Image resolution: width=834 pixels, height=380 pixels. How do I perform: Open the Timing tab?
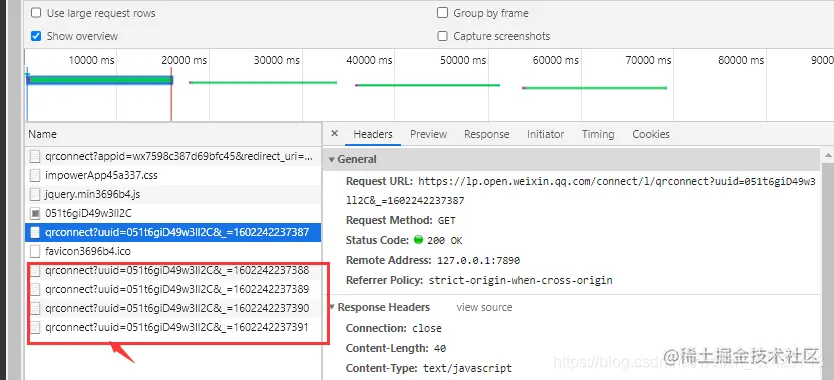click(x=598, y=134)
